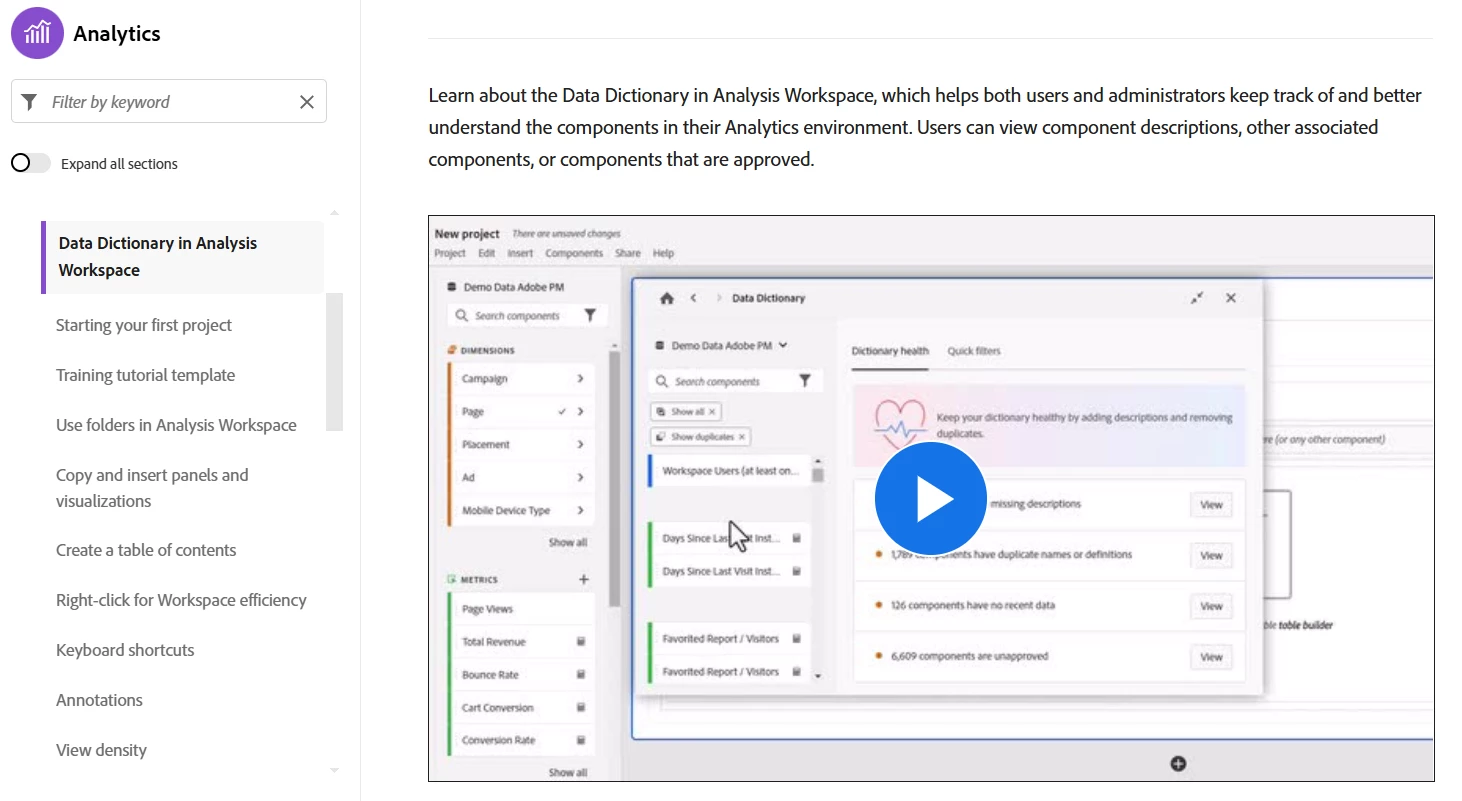Focus the Filter by keyword input

point(168,102)
